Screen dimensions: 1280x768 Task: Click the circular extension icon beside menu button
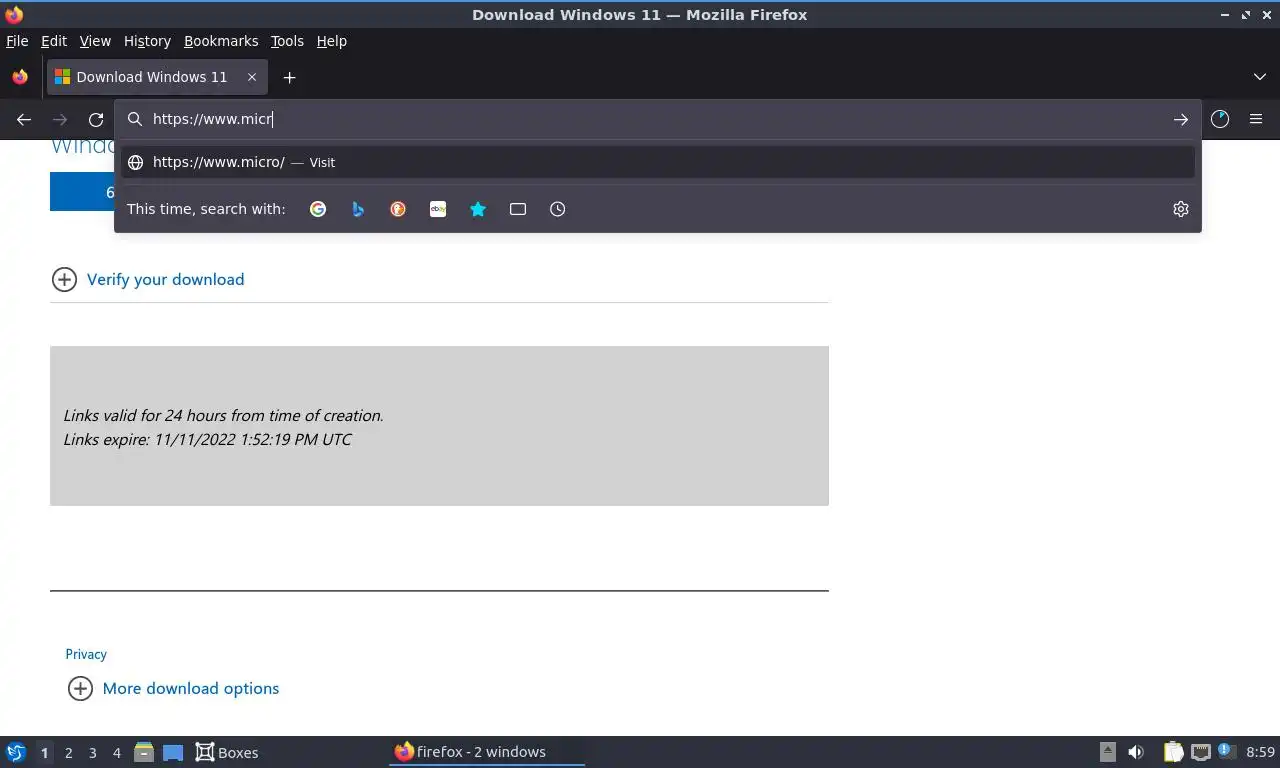point(1220,119)
